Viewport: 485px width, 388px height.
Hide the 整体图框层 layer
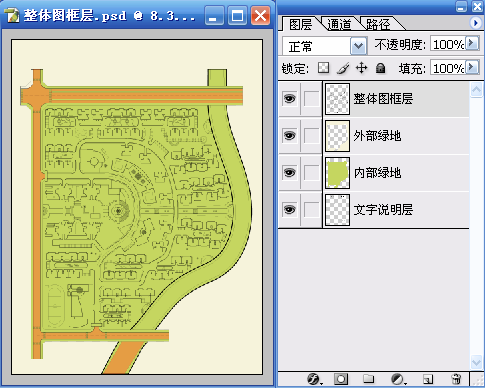289,99
